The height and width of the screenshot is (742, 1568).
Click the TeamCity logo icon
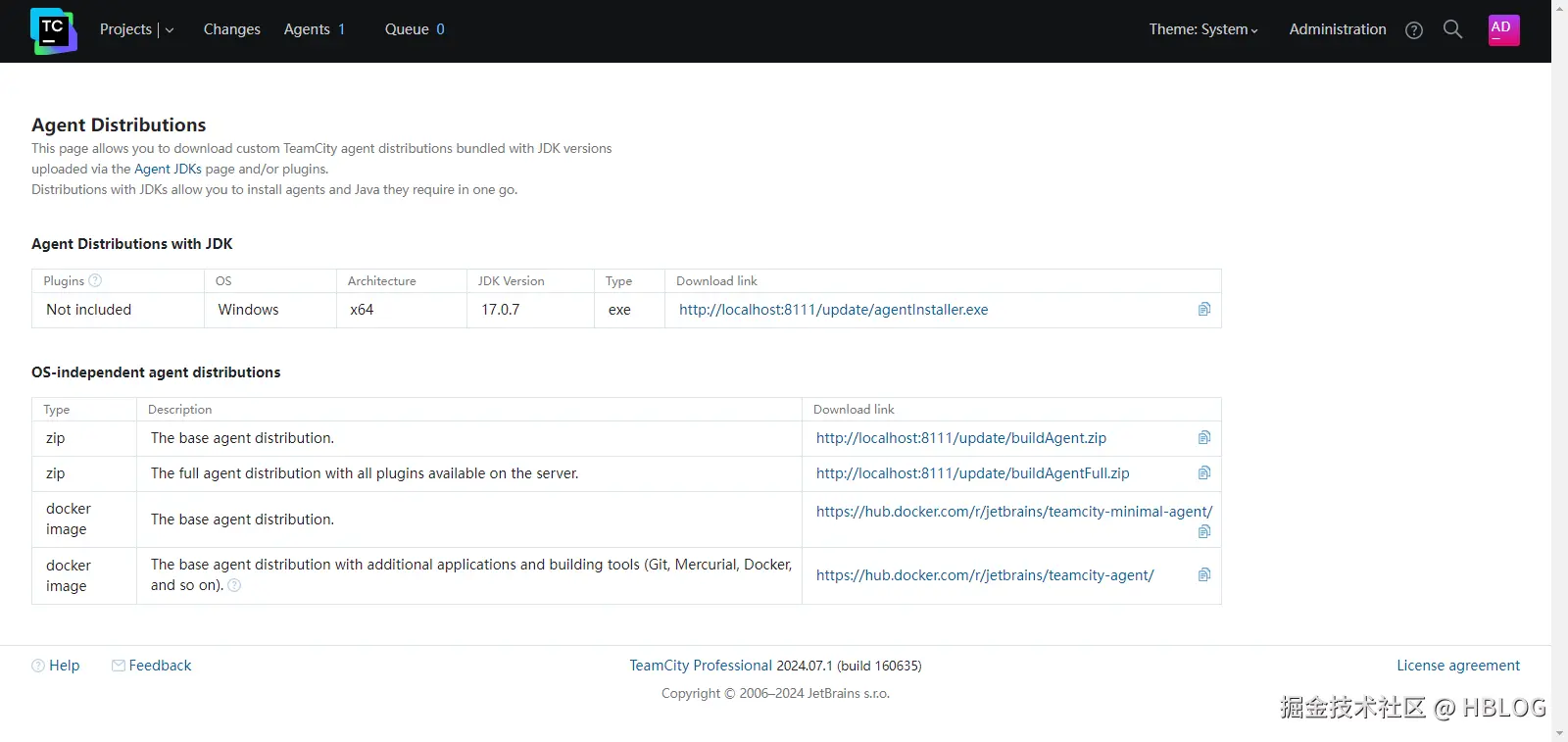point(53,30)
